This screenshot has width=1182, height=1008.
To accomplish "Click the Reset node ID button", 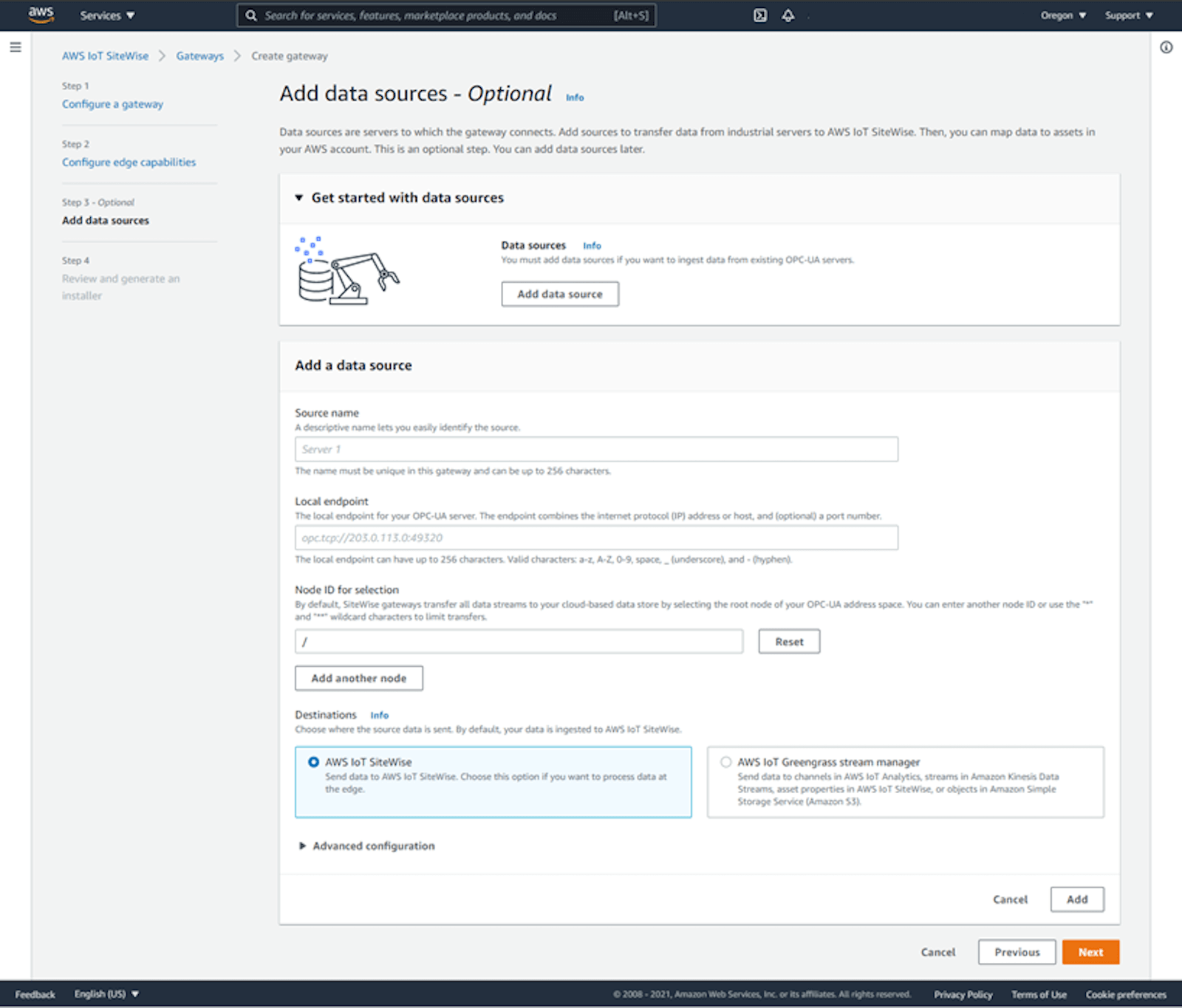I will pos(789,642).
